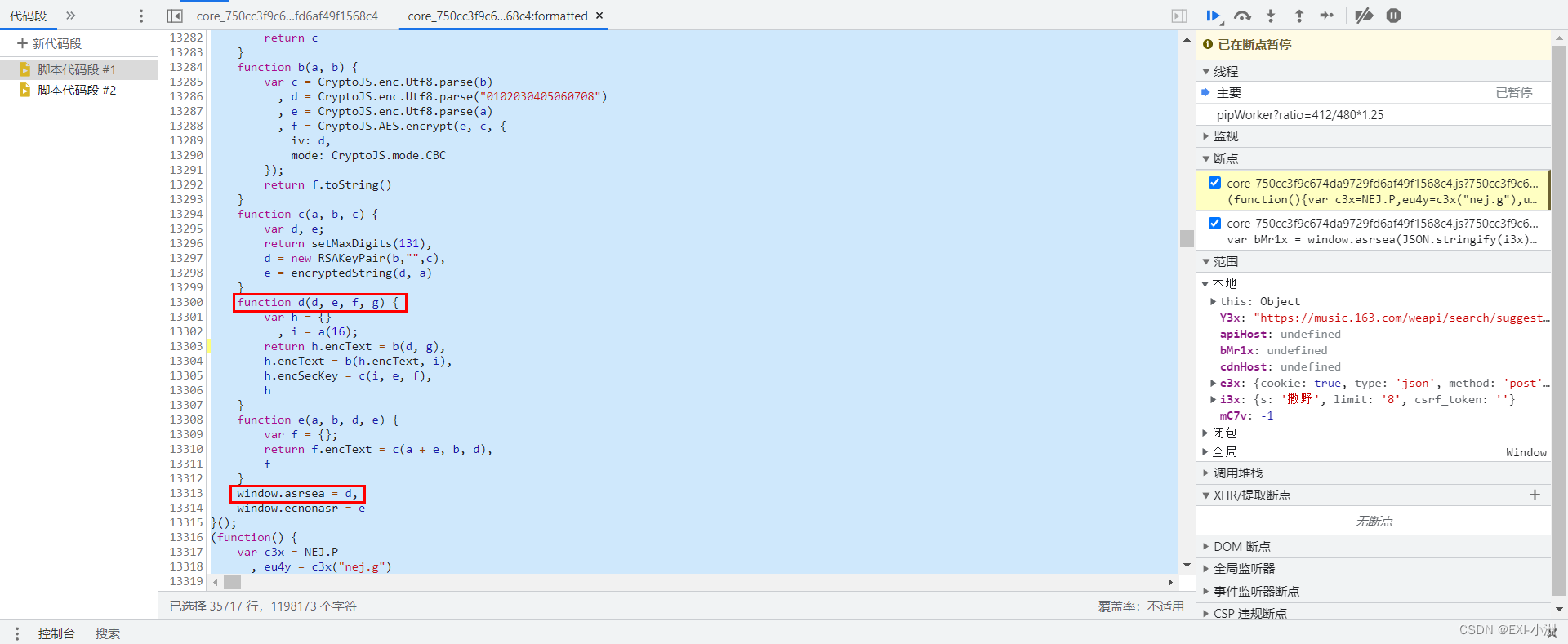Uncheck breakpoint var bMr1x = window.asrsea
The height and width of the screenshot is (644, 1568).
[1214, 223]
